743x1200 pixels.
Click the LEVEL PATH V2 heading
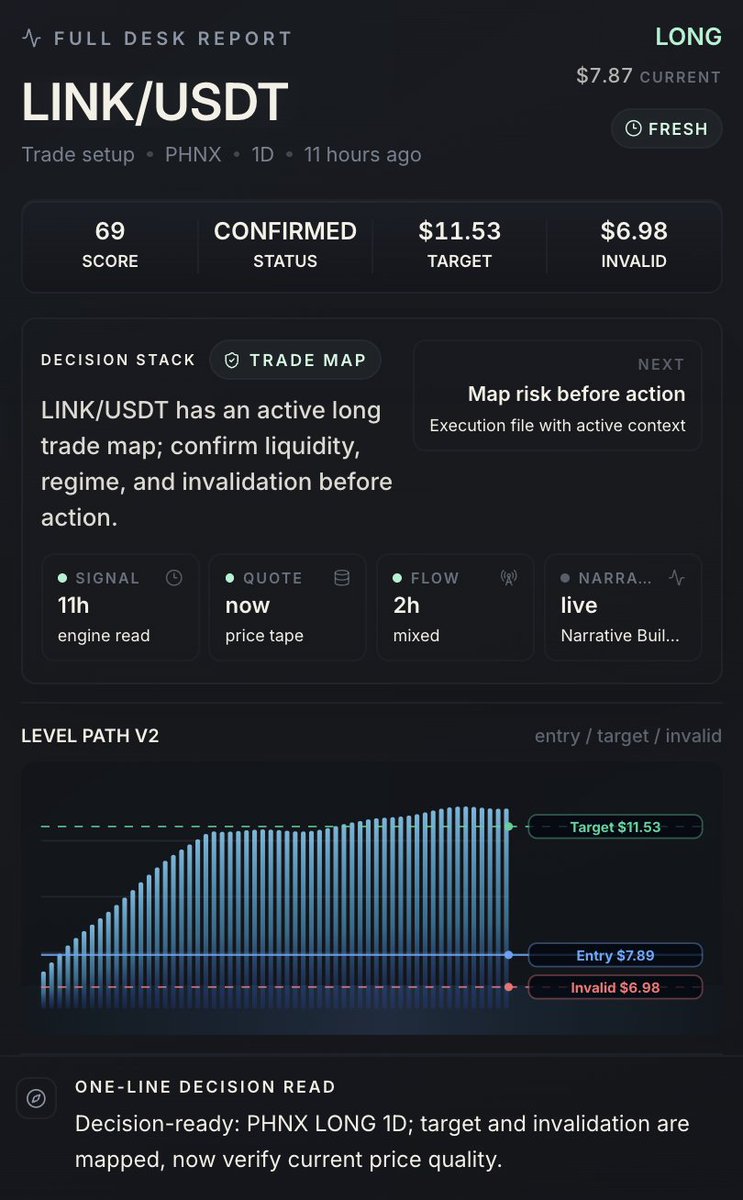90,736
